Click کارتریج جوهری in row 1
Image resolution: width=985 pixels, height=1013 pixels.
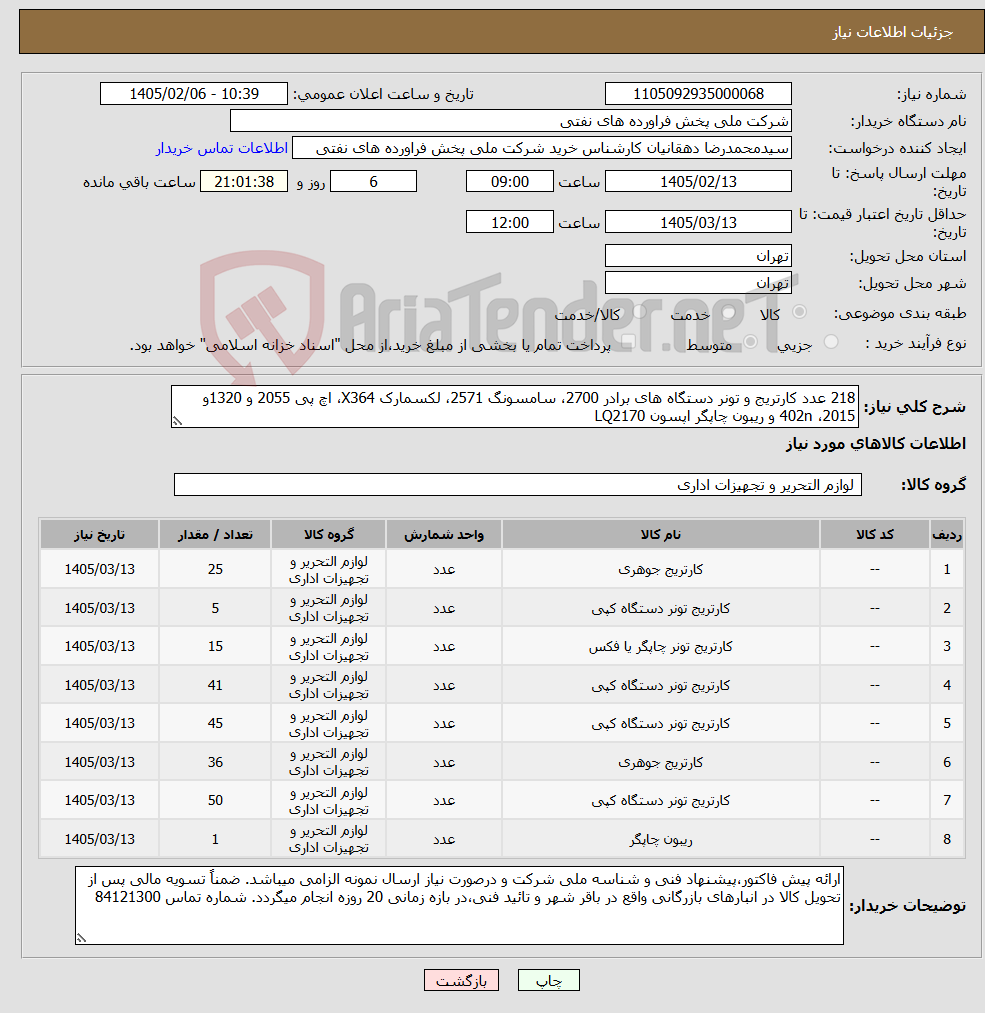coord(661,569)
